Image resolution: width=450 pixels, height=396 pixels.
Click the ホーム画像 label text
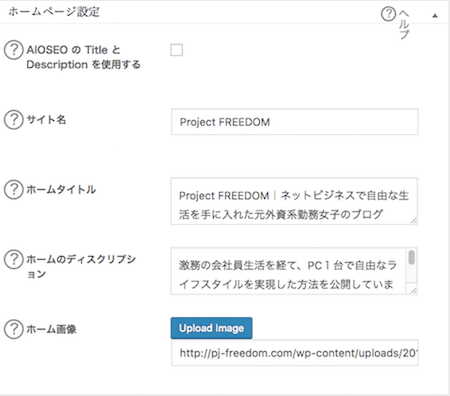coord(51,329)
